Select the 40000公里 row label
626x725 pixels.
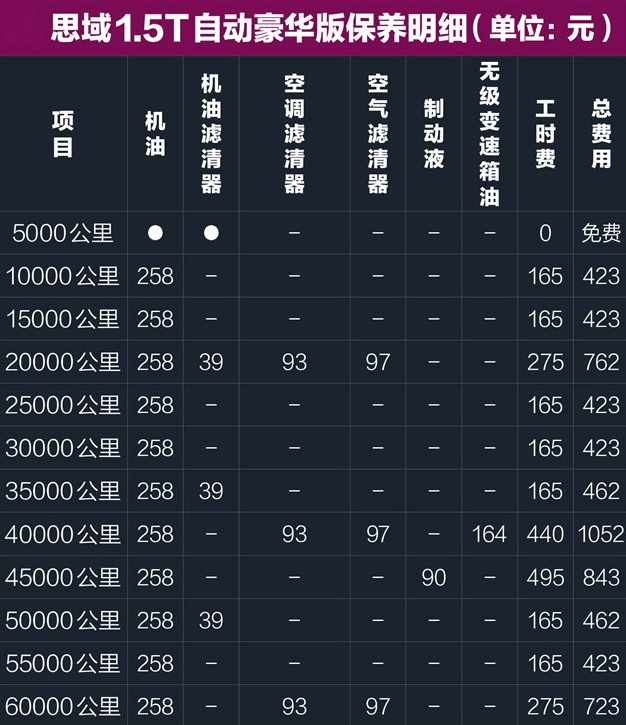[63, 535]
